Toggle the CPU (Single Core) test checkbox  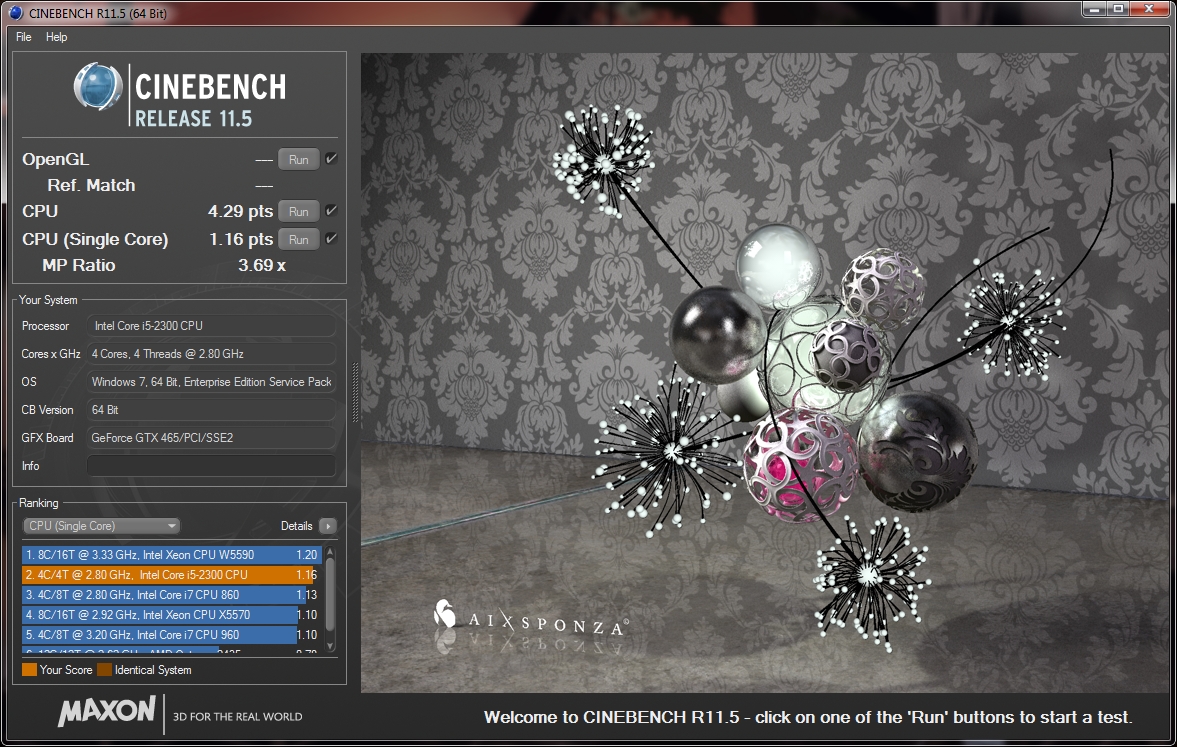(x=331, y=239)
